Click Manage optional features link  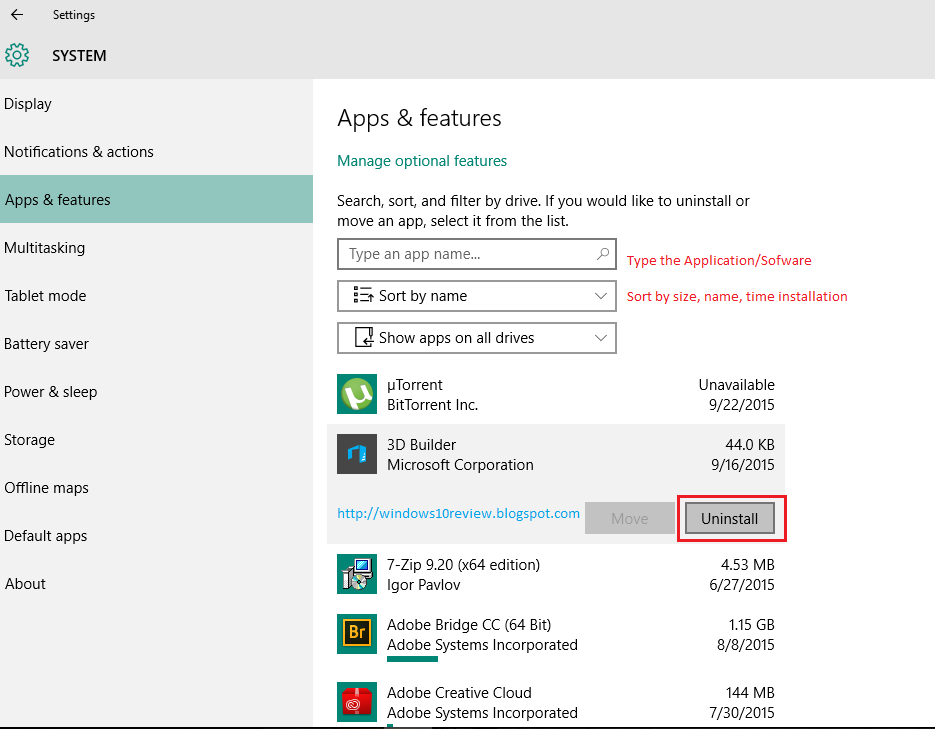[422, 161]
